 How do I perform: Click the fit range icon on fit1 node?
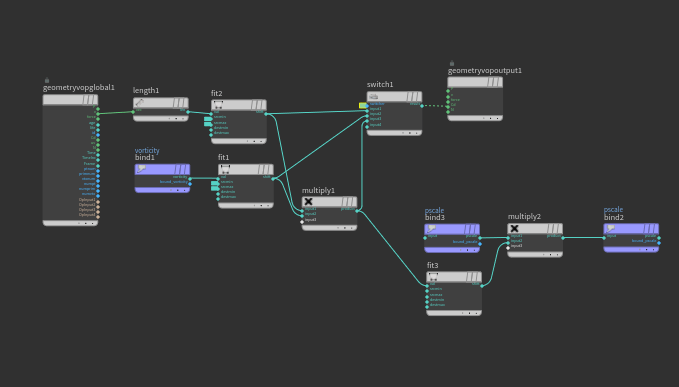(x=225, y=169)
